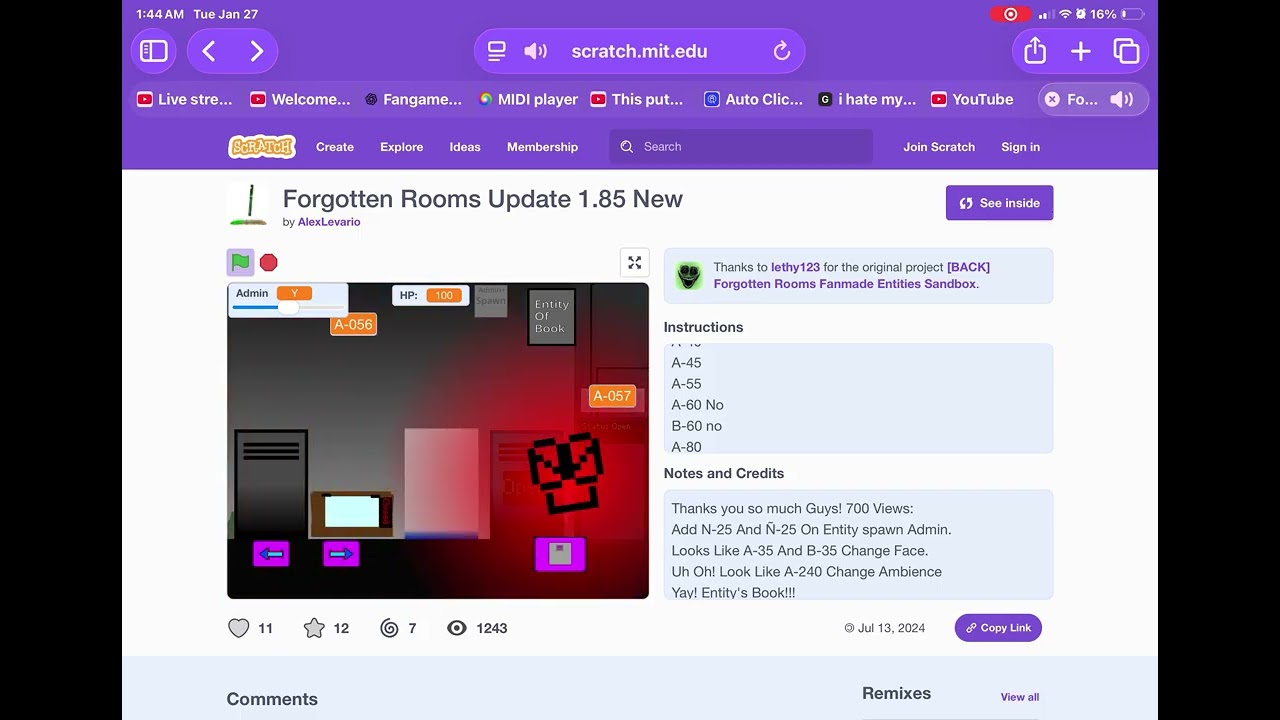Love the project with heart icon

(x=238, y=628)
